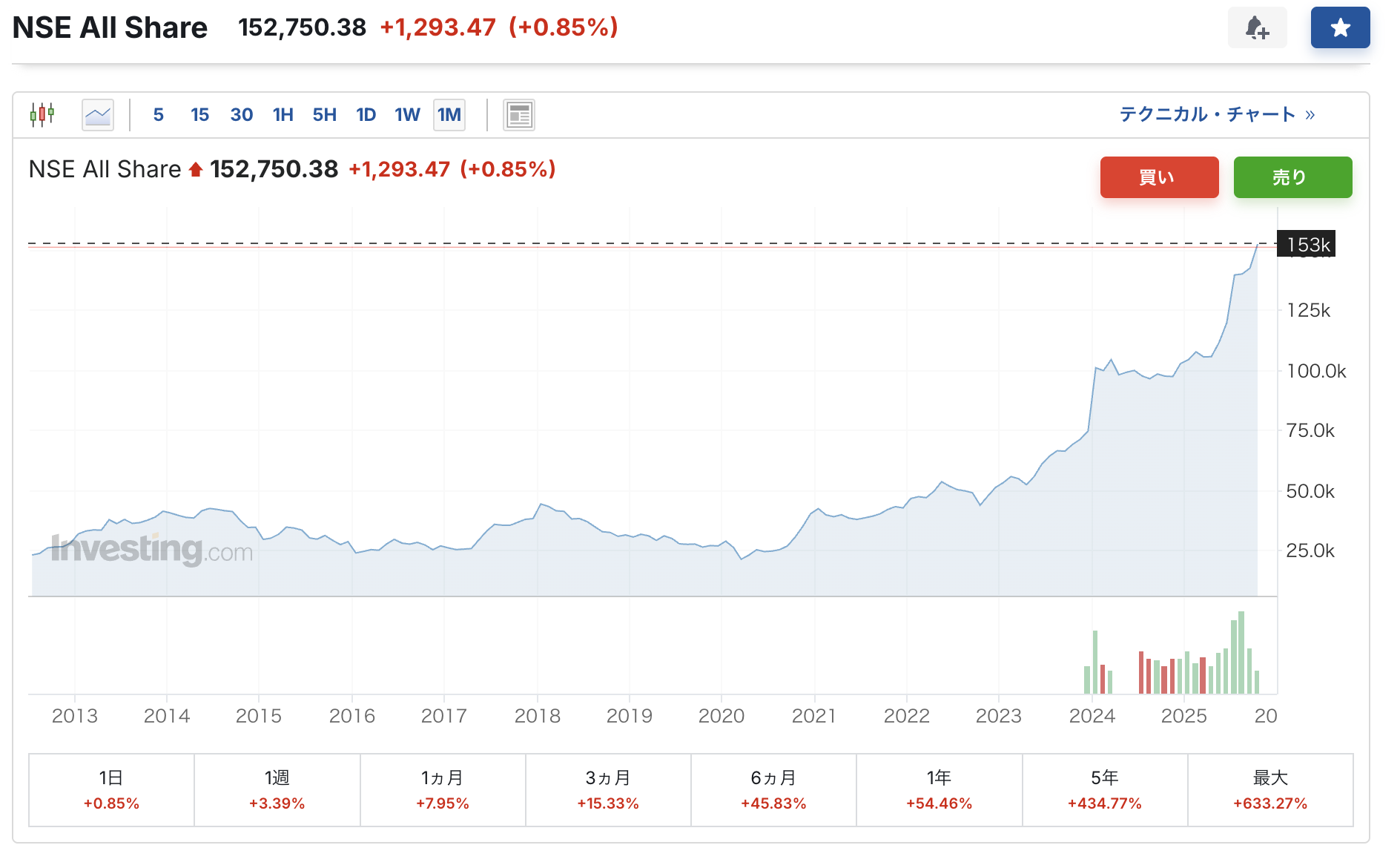
Task: Show the 最大 full history range
Action: click(1270, 790)
